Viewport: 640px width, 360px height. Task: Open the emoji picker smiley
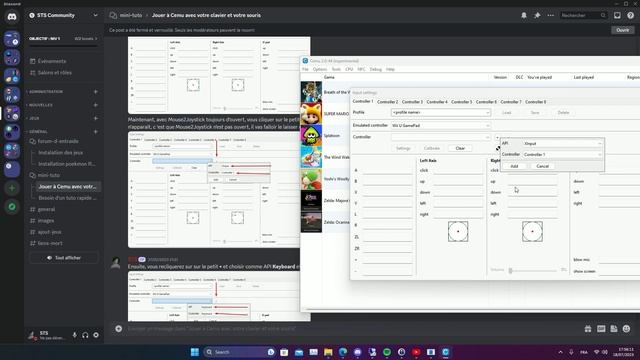click(627, 329)
